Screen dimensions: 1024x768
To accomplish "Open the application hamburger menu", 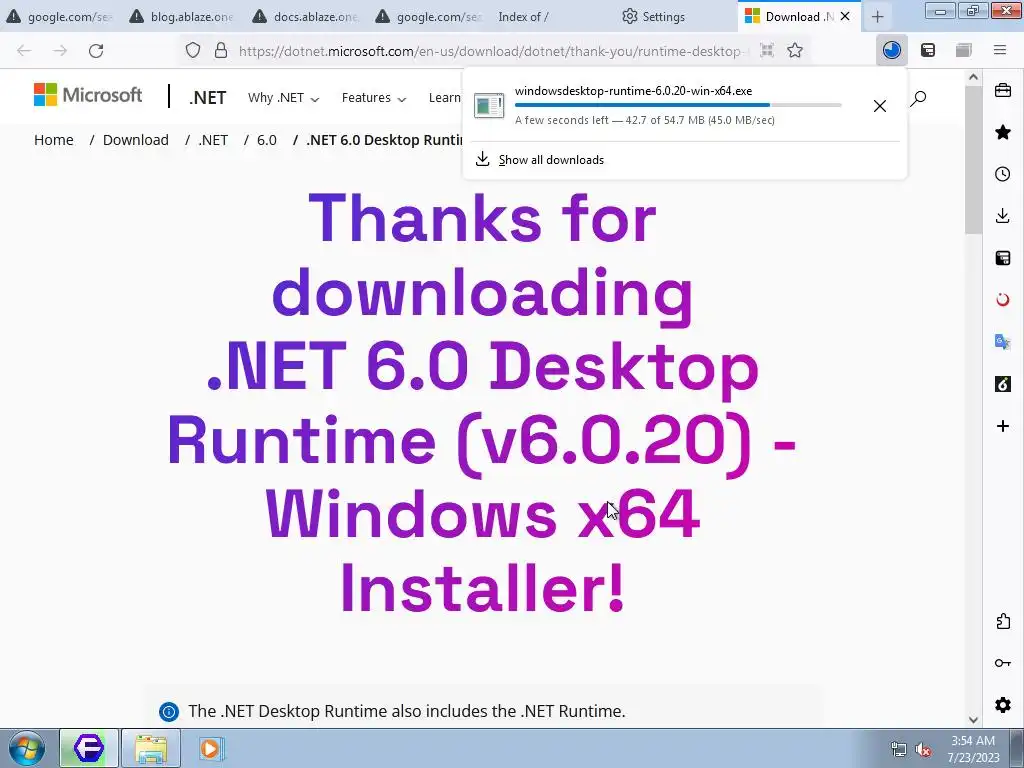I will click(1000, 50).
